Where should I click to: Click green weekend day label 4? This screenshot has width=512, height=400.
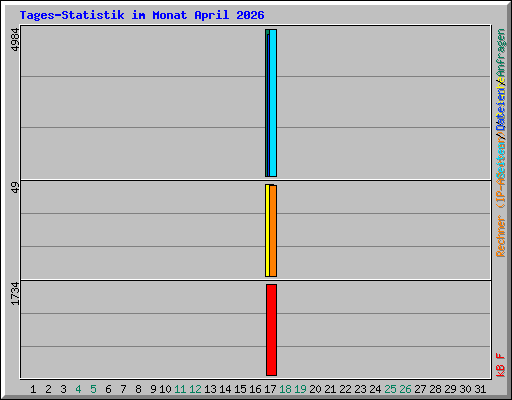pos(78,389)
